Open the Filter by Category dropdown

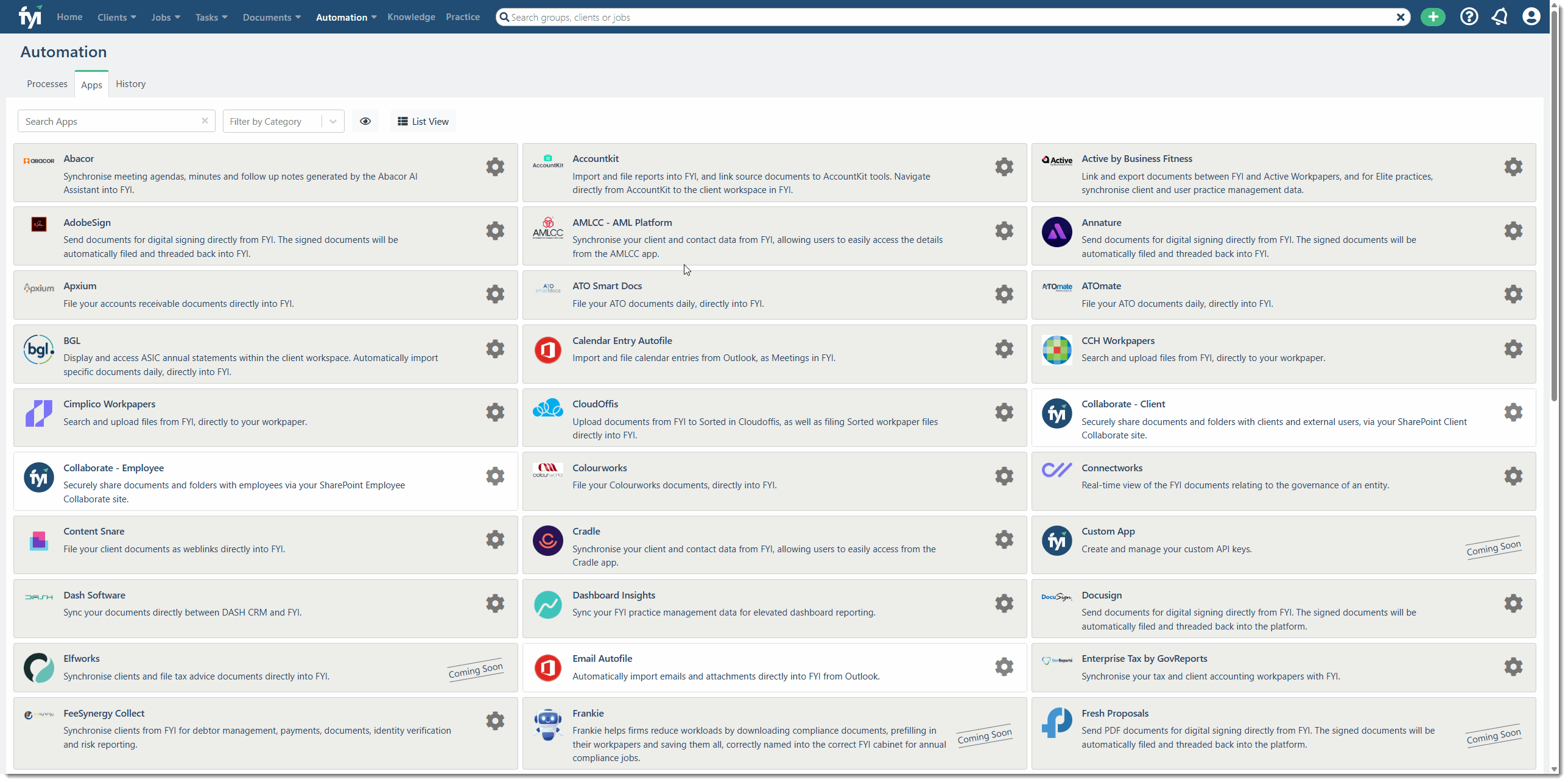coord(283,121)
